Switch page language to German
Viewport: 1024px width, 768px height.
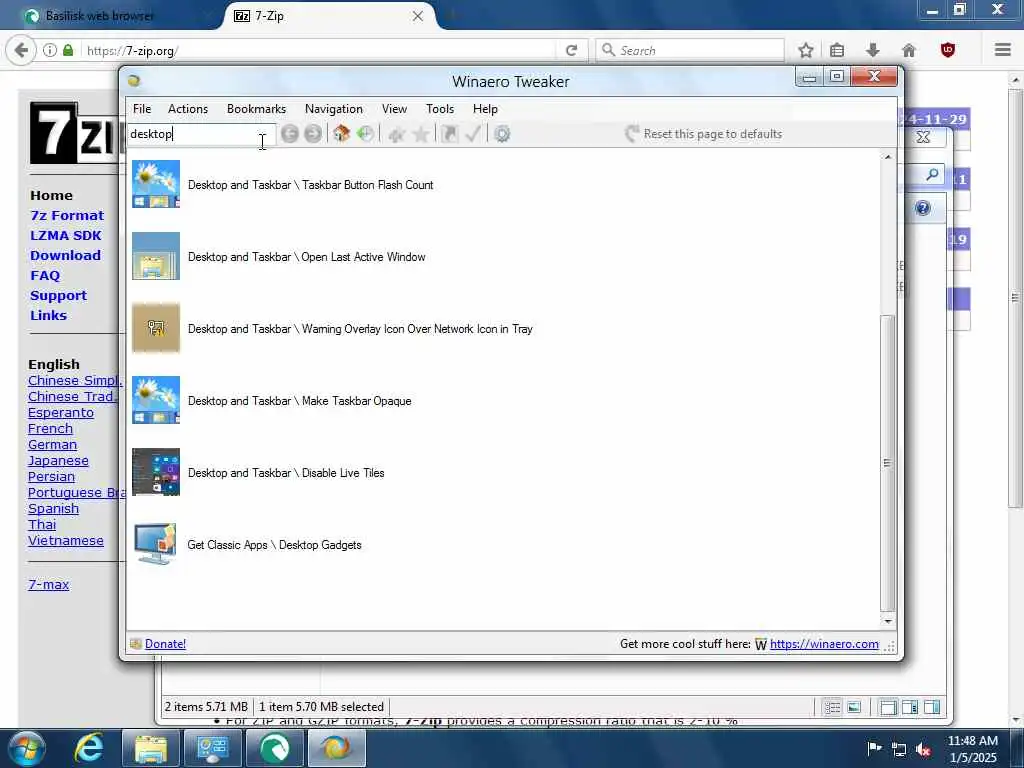[x=52, y=445]
